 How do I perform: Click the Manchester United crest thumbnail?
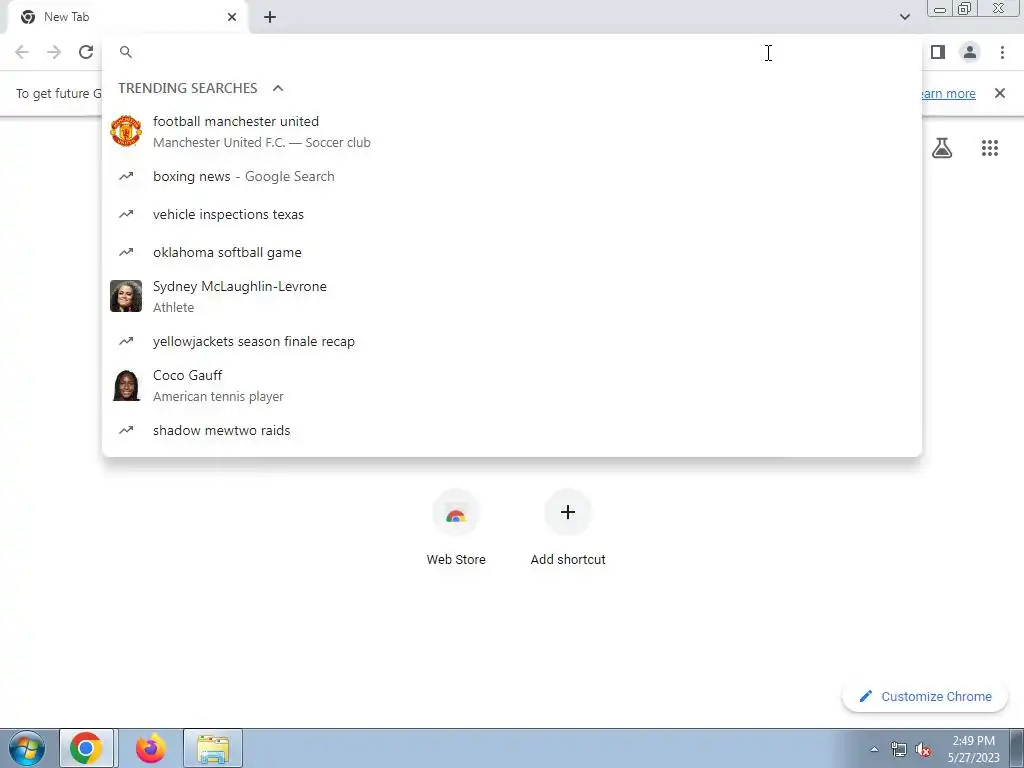pyautogui.click(x=126, y=131)
